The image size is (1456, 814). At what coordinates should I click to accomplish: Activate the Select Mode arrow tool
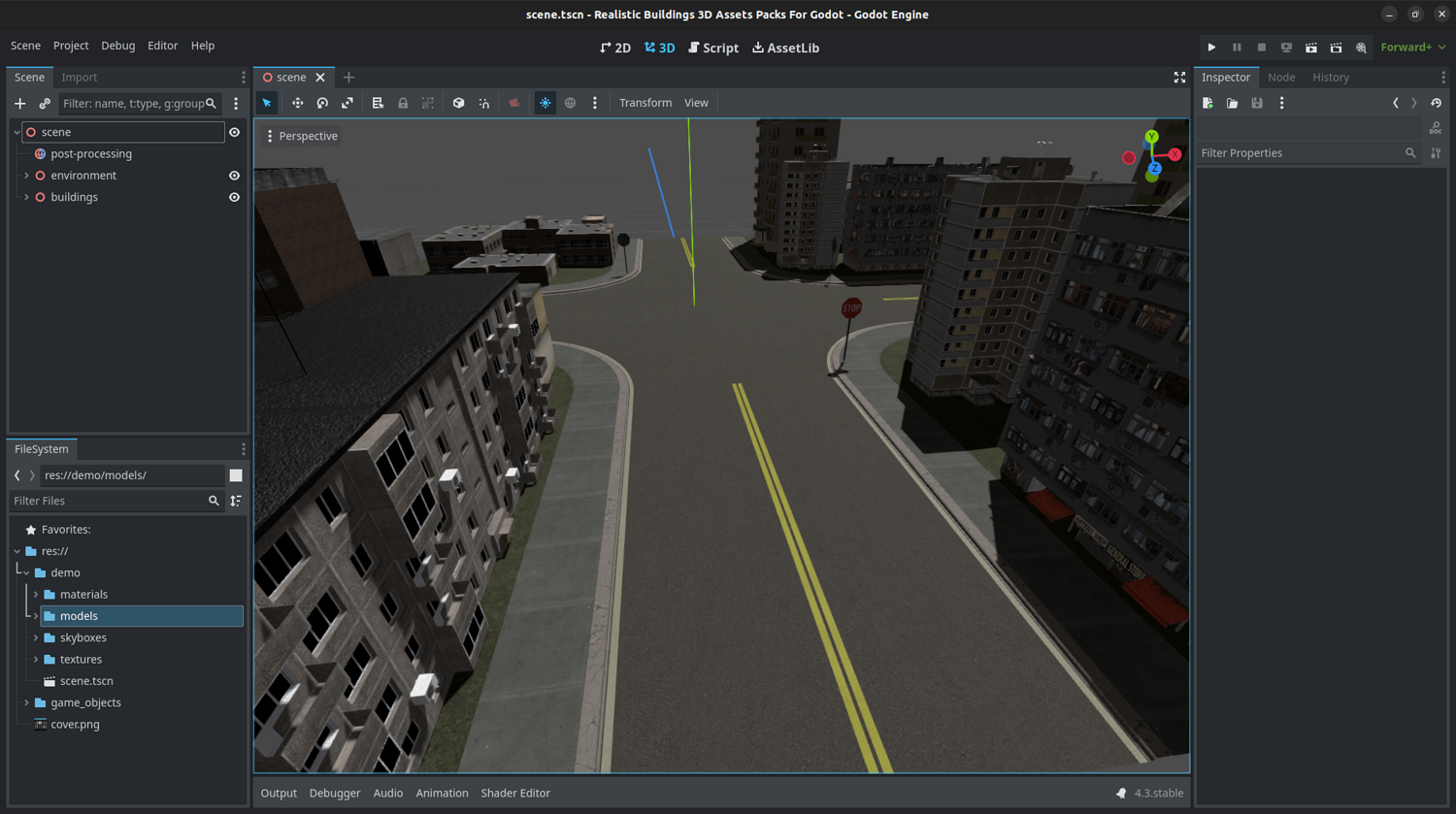pyautogui.click(x=267, y=103)
